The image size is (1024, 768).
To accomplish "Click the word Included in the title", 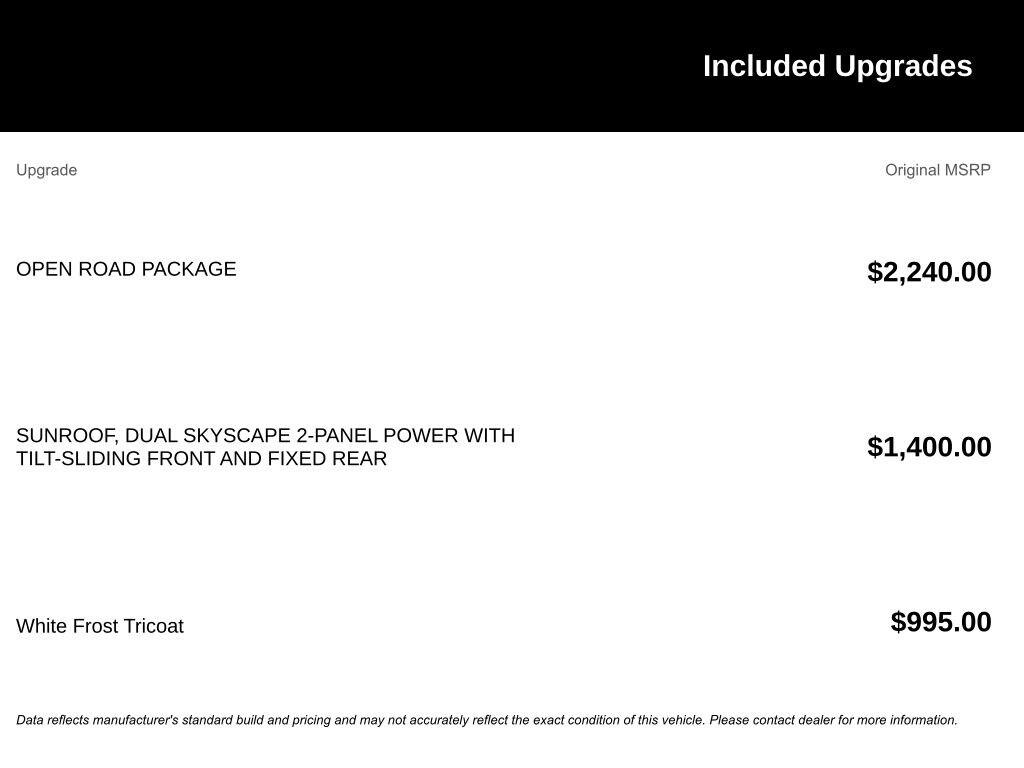I will click(x=764, y=66).
